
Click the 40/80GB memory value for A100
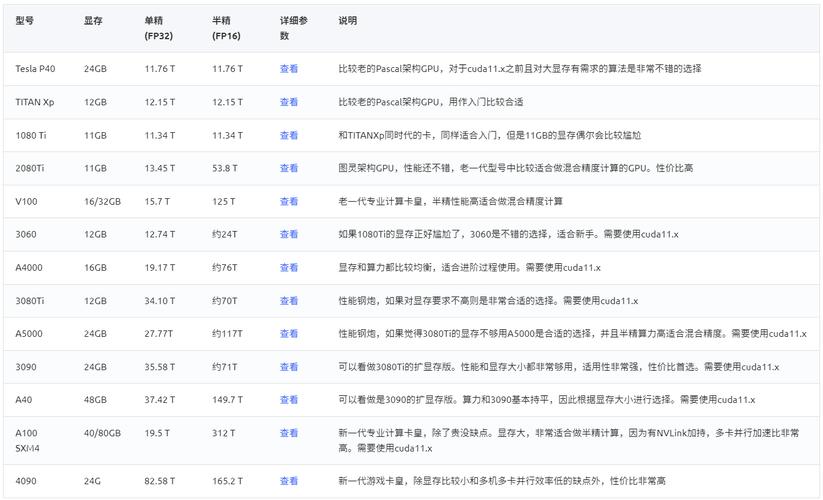102,433
